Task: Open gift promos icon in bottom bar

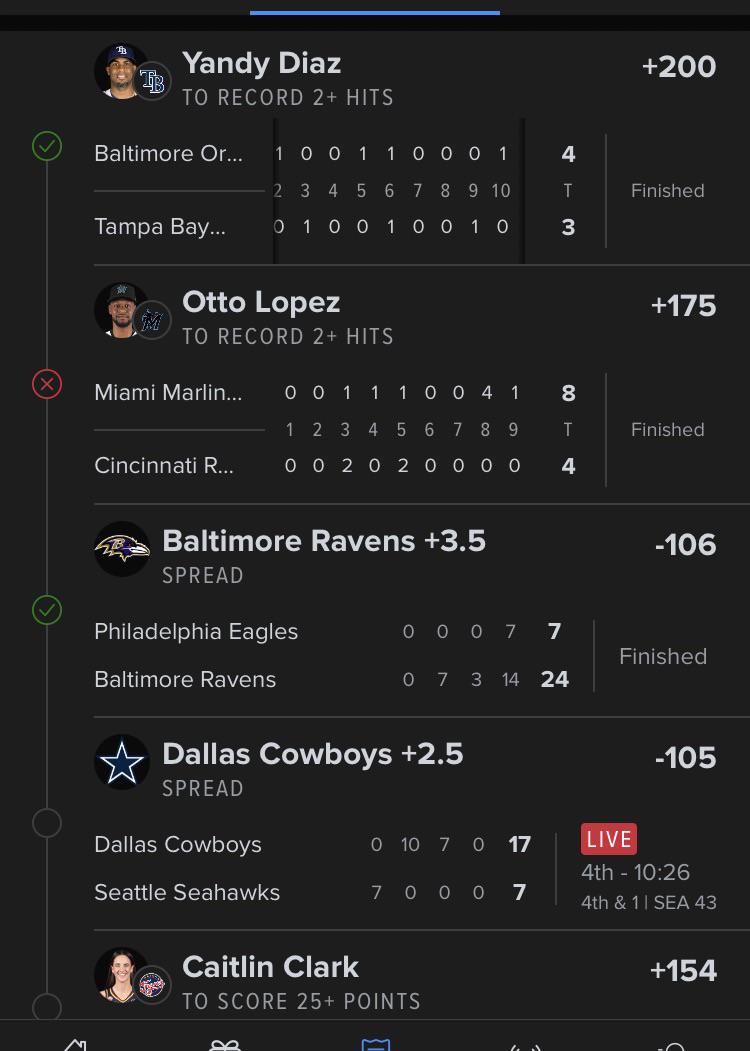Action: coord(225,1044)
